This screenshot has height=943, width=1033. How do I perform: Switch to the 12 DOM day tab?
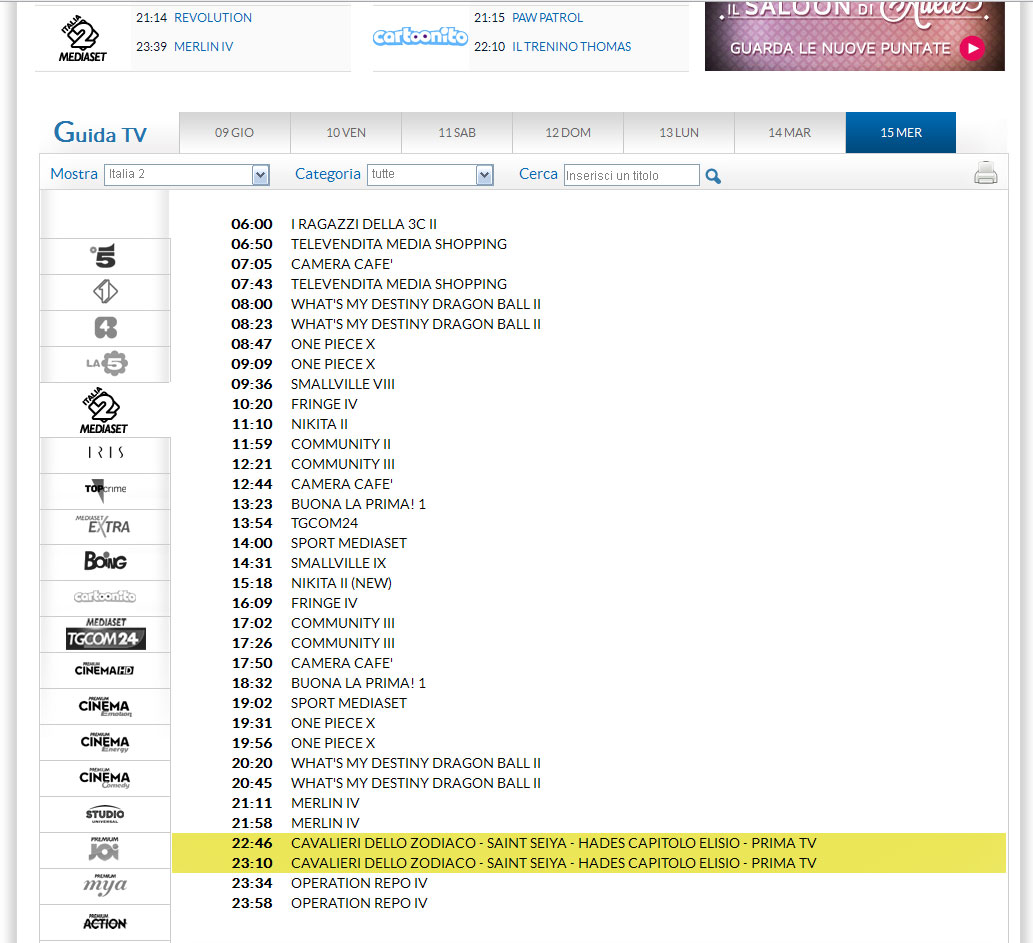(568, 132)
